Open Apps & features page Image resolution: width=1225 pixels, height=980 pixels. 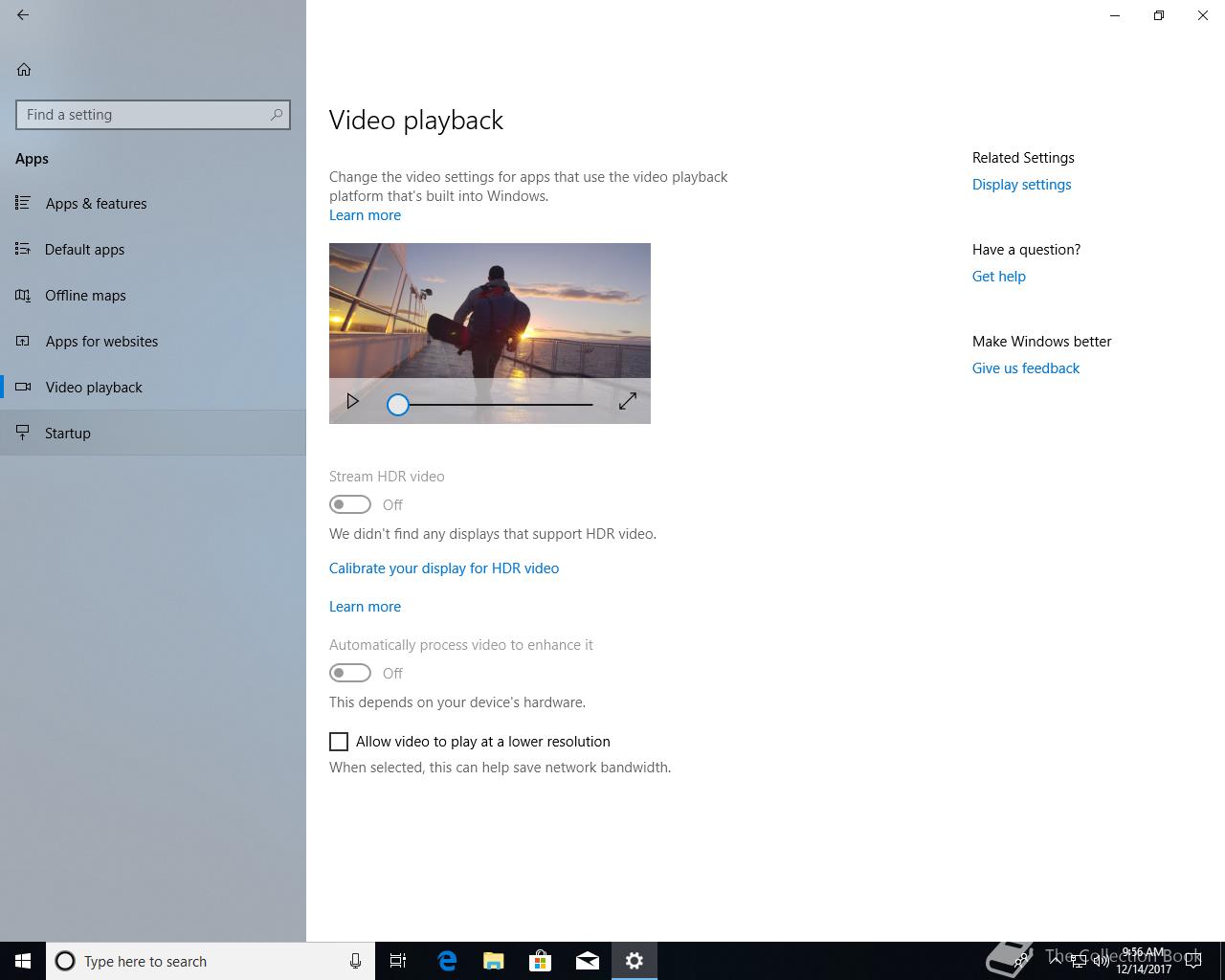(153, 204)
